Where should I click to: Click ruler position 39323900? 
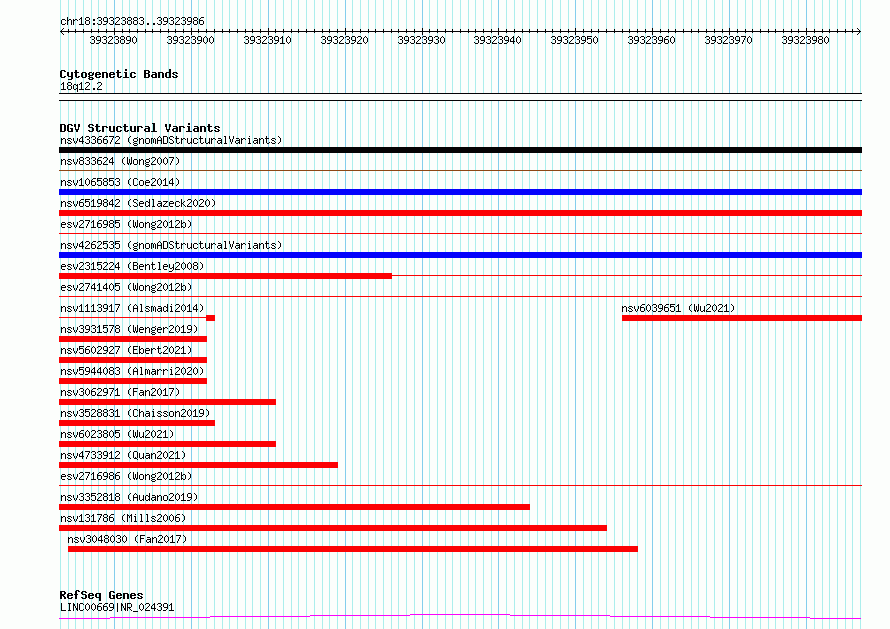(x=191, y=40)
